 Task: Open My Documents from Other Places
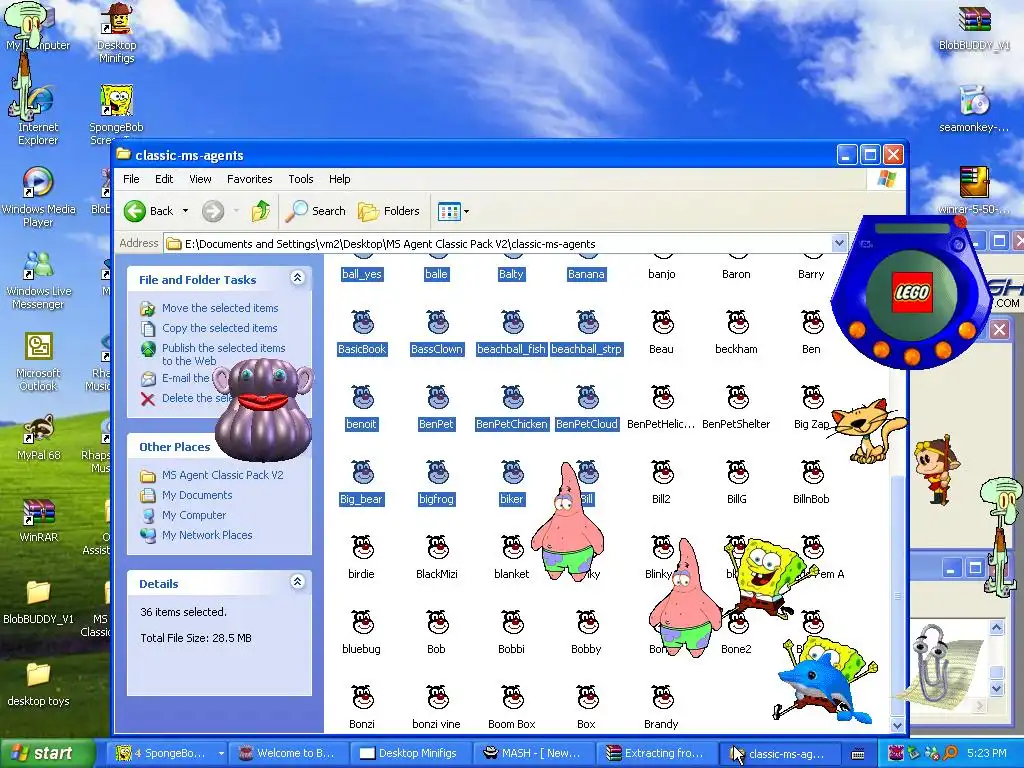[x=197, y=495]
